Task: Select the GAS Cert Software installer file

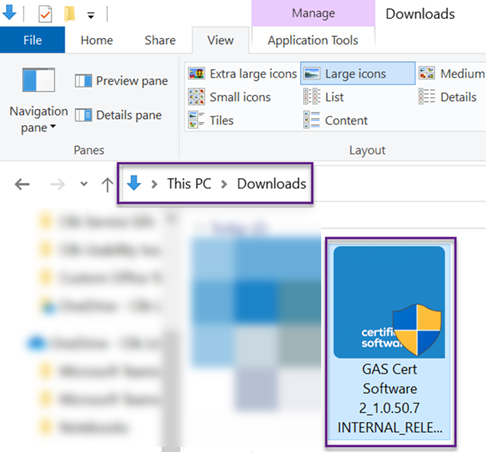Action: click(x=390, y=342)
